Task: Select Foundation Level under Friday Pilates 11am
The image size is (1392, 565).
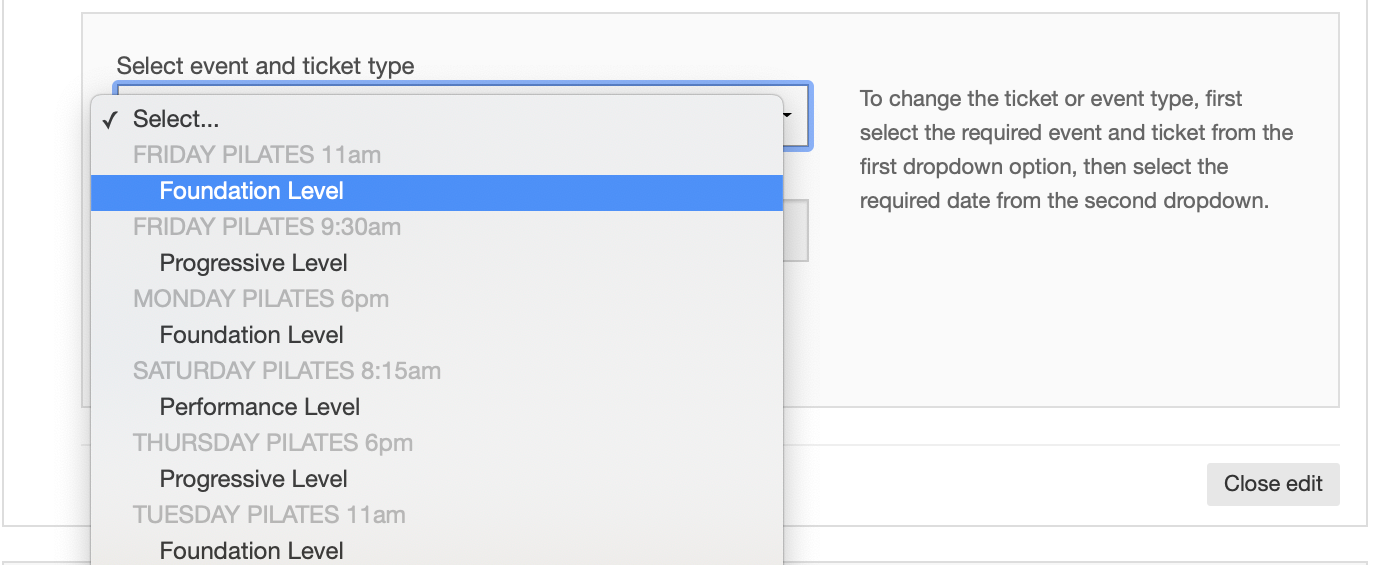Action: [x=251, y=191]
